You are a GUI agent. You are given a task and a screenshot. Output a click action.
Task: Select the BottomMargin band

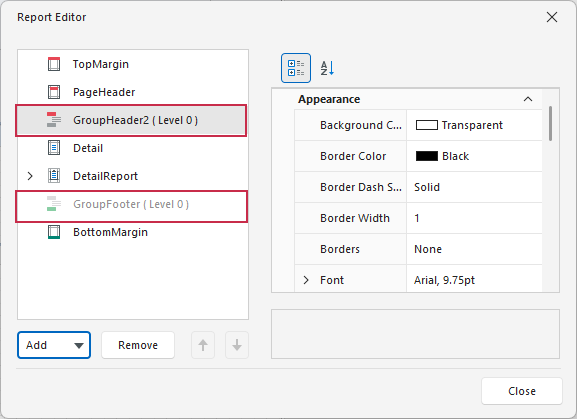click(133, 232)
